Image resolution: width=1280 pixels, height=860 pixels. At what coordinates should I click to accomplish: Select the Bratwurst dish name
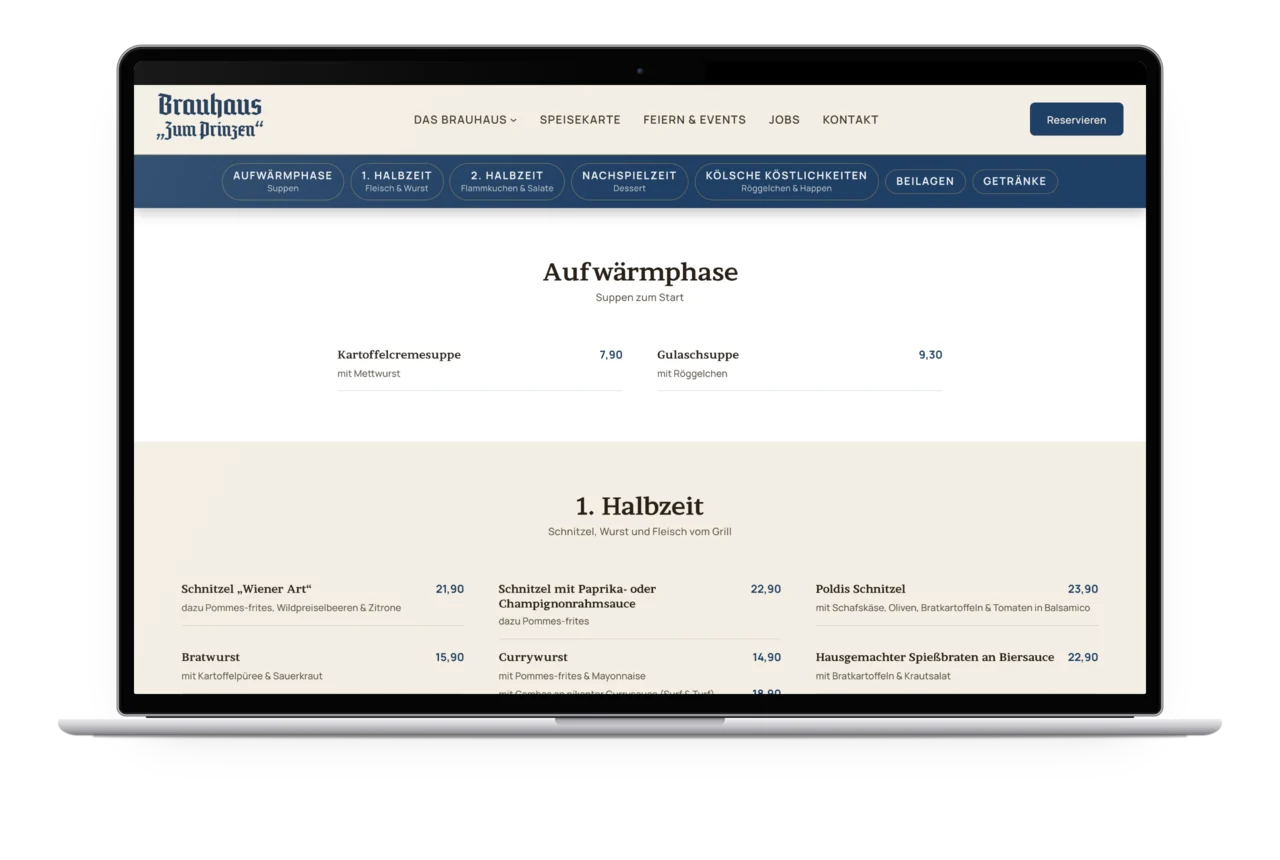coord(211,657)
